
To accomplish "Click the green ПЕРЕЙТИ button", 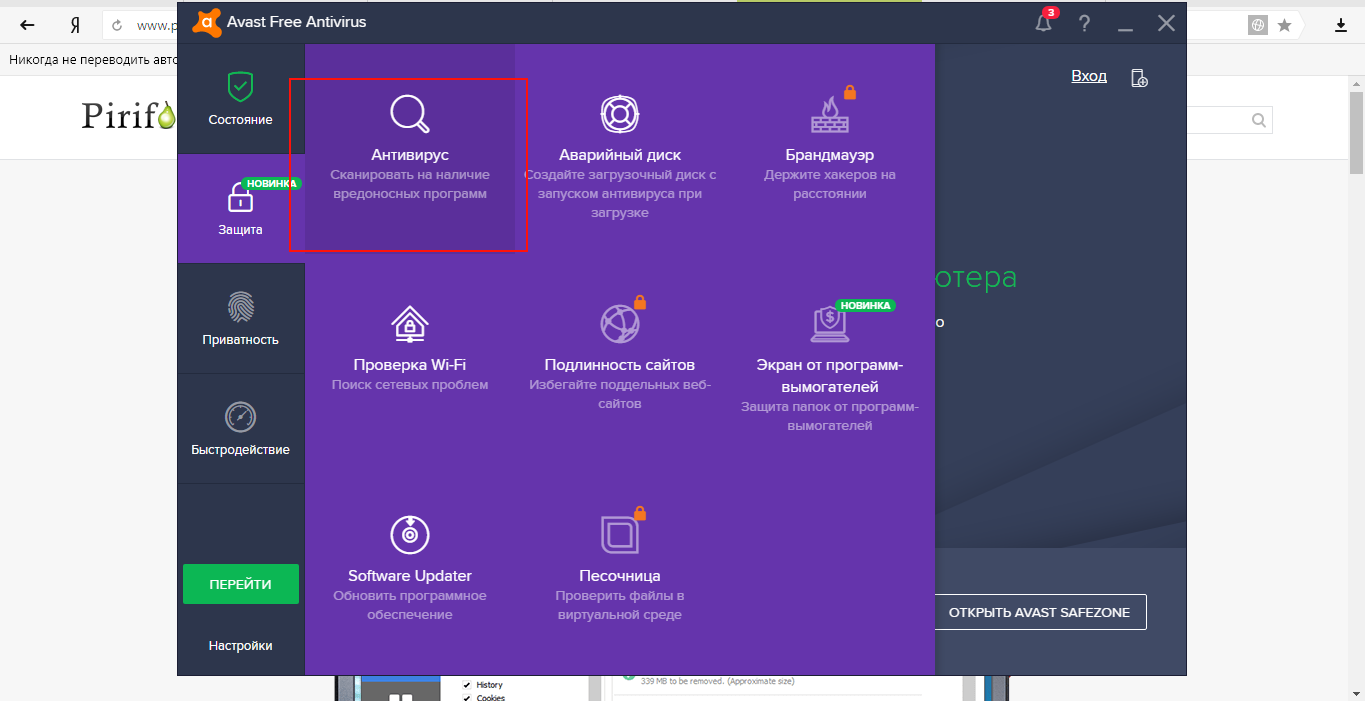I will click(241, 584).
